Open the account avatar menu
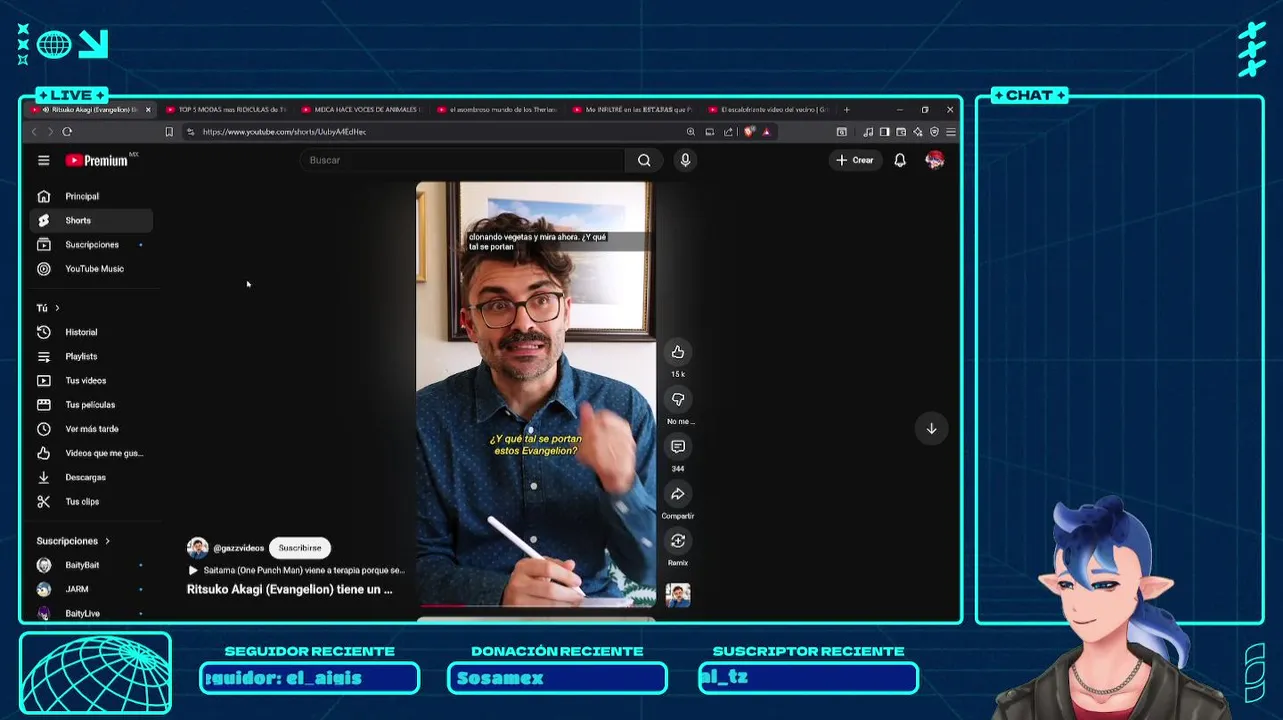This screenshot has height=720, width=1283. (x=935, y=160)
